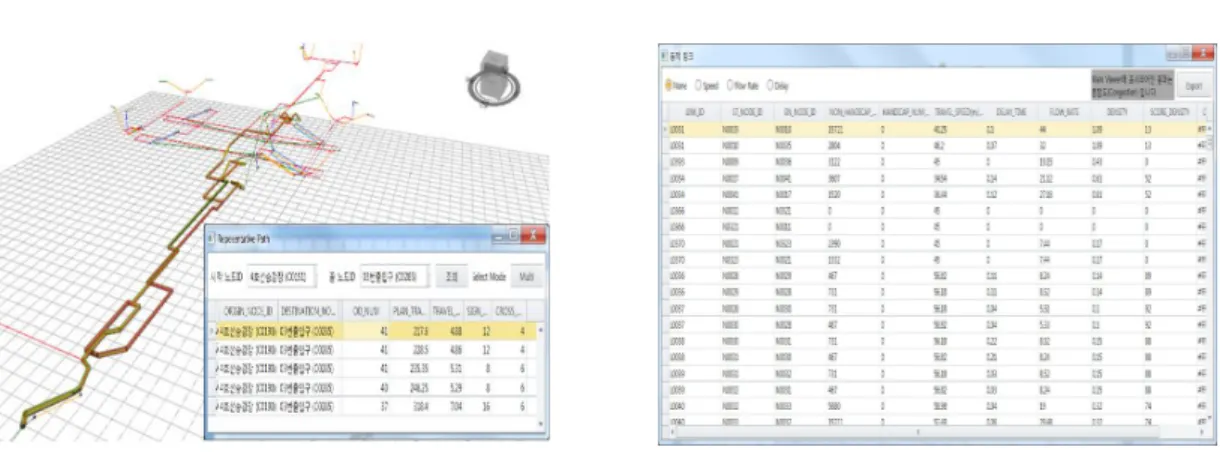Sort by the LINK_ID column header

(695, 112)
